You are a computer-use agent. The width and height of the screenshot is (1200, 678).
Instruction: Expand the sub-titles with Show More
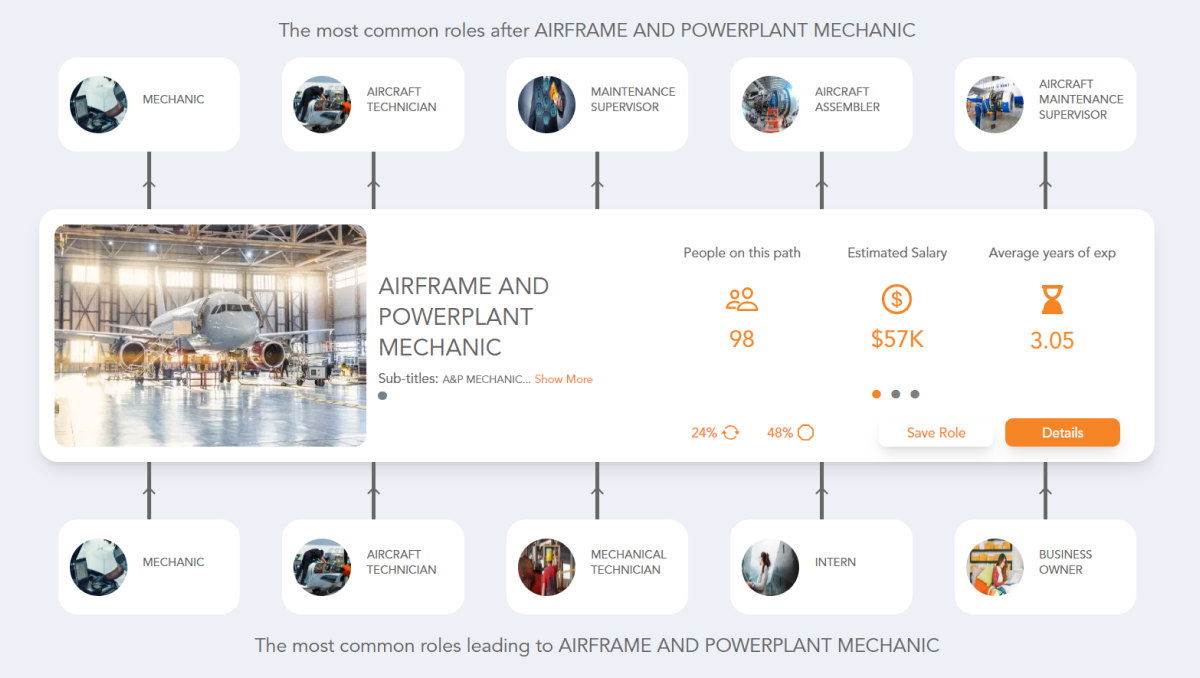coord(563,379)
